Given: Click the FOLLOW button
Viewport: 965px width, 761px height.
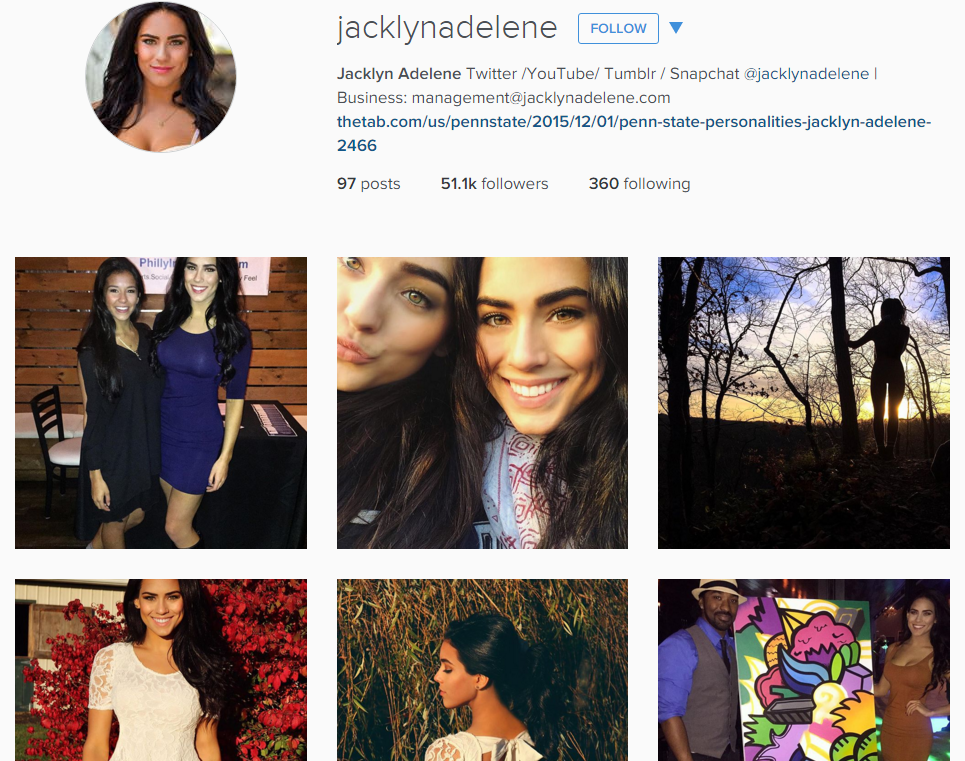Looking at the screenshot, I should pyautogui.click(x=618, y=28).
